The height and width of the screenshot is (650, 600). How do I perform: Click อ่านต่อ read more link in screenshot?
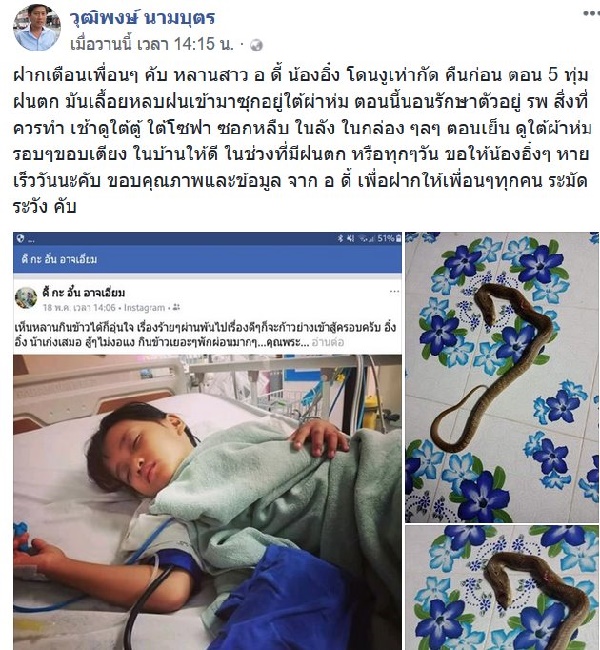(x=328, y=342)
